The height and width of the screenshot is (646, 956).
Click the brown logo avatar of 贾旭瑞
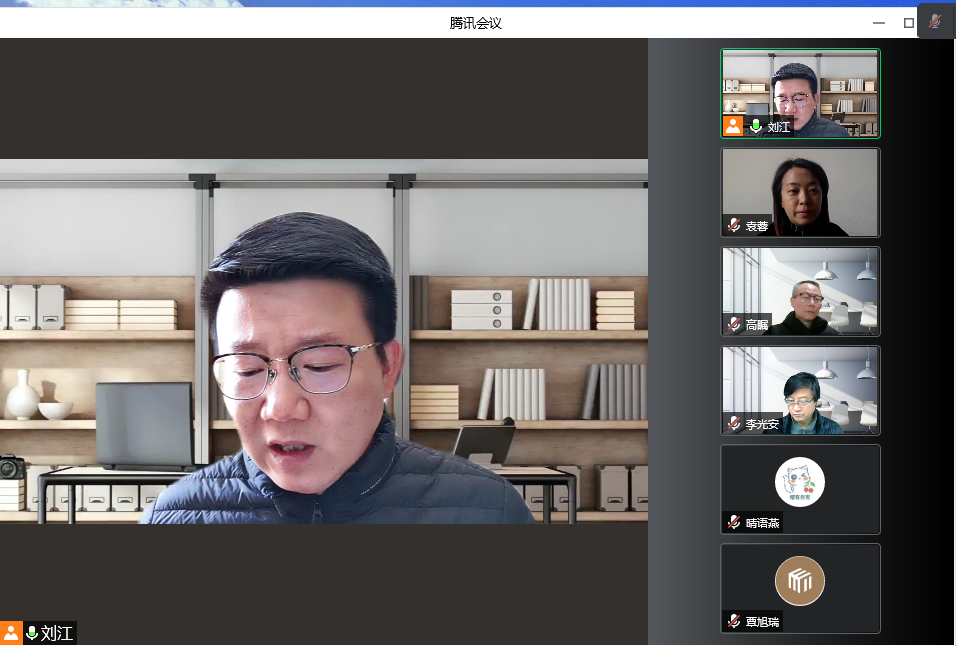(800, 581)
